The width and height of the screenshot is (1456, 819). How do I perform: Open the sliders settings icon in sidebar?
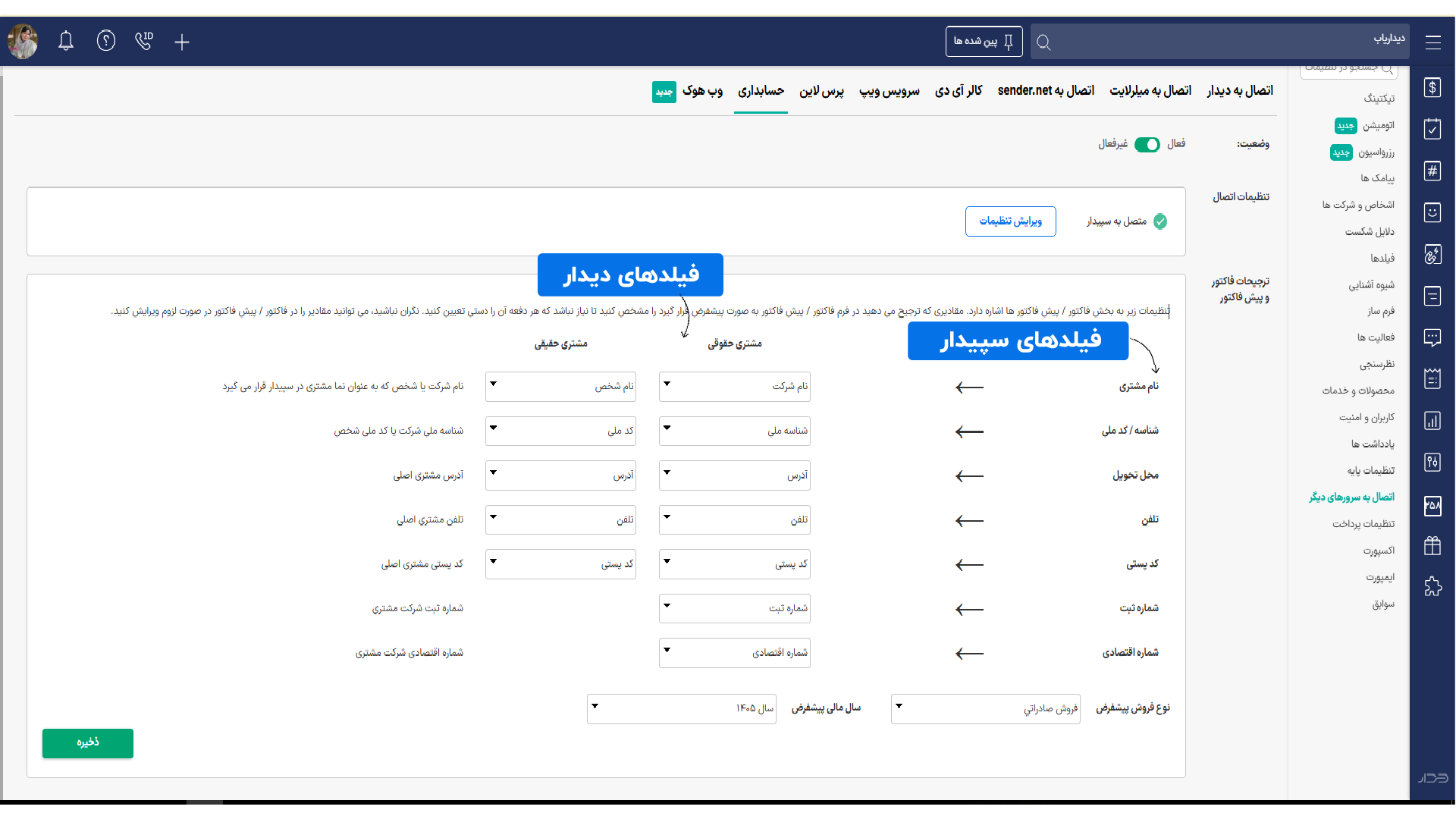[x=1432, y=462]
